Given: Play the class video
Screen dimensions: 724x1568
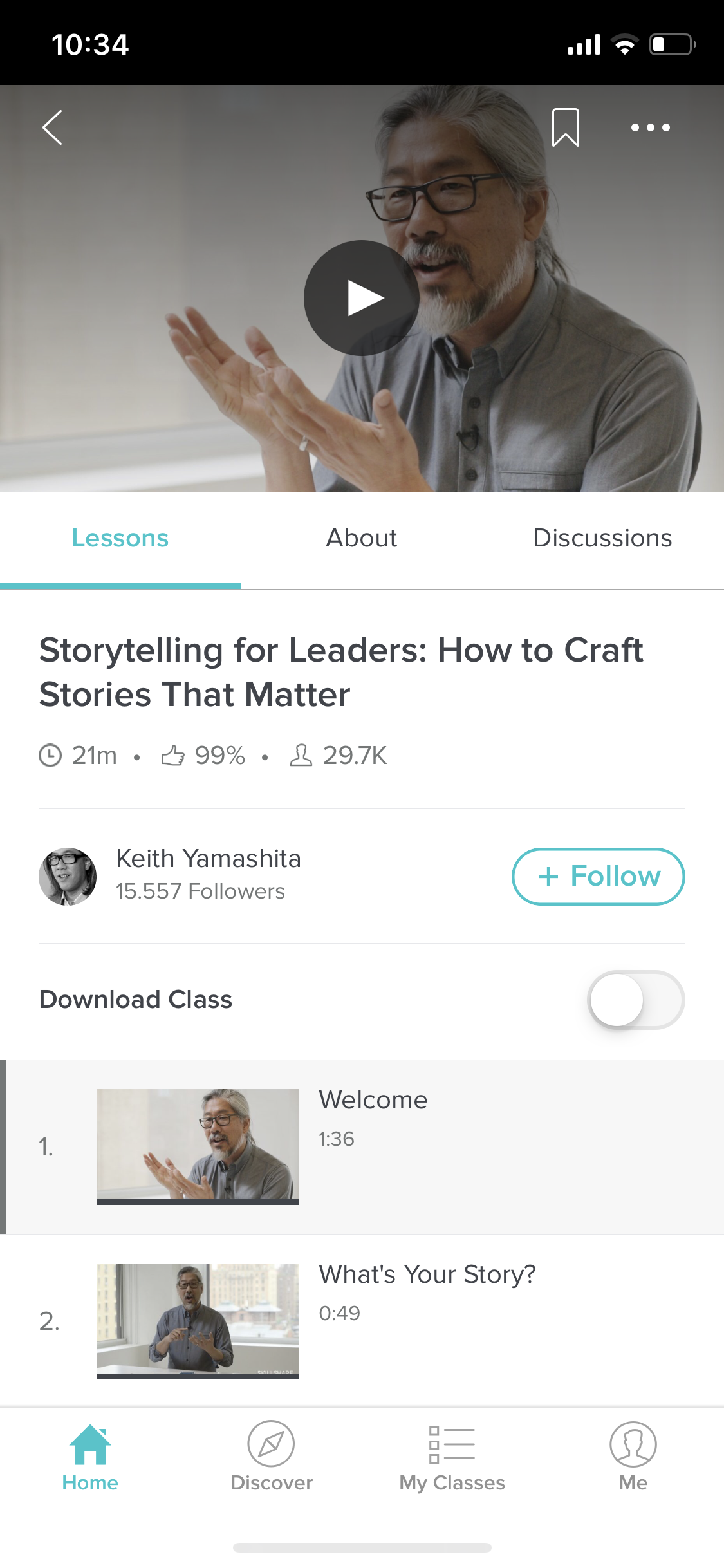Looking at the screenshot, I should coord(362,298).
